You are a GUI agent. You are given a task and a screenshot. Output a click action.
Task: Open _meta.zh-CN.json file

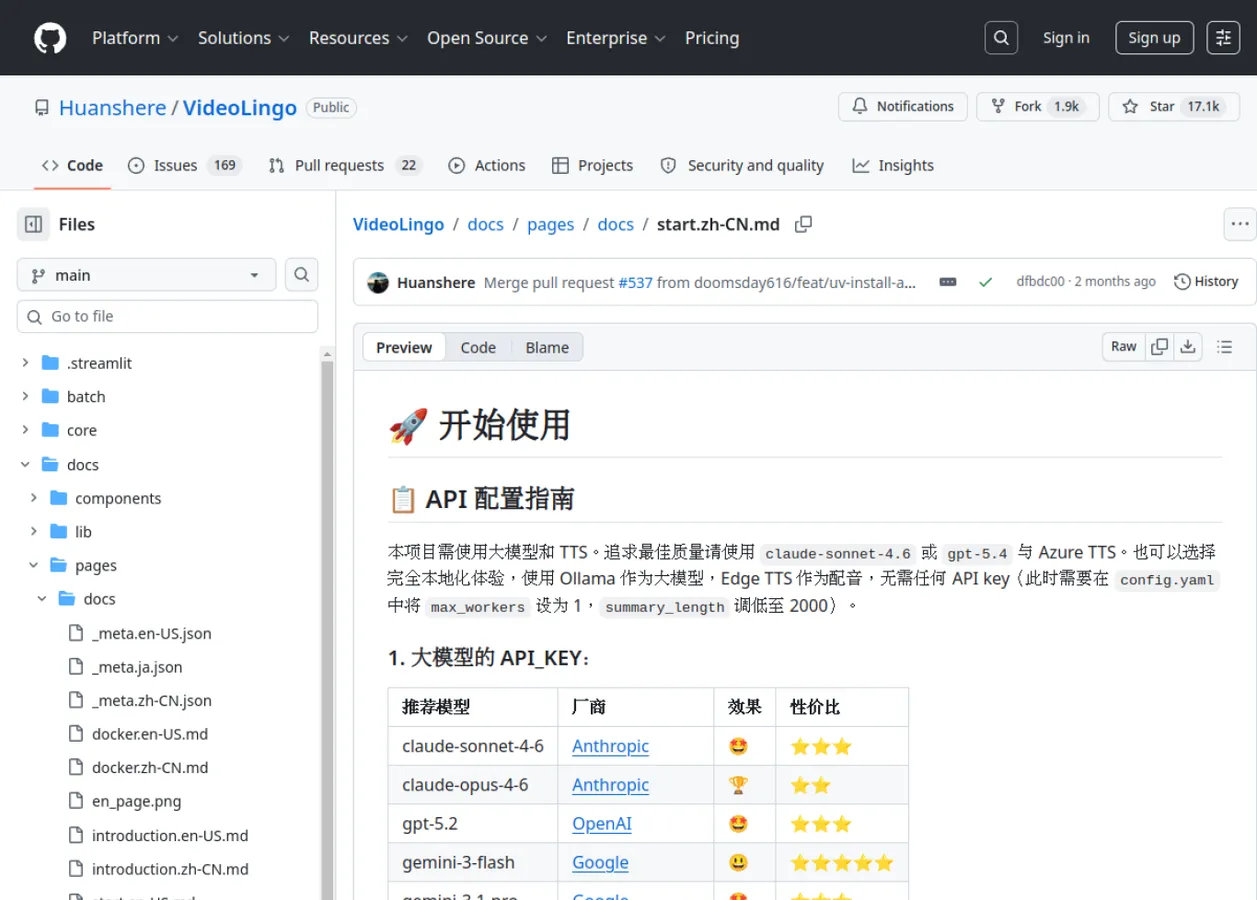pyautogui.click(x=151, y=700)
